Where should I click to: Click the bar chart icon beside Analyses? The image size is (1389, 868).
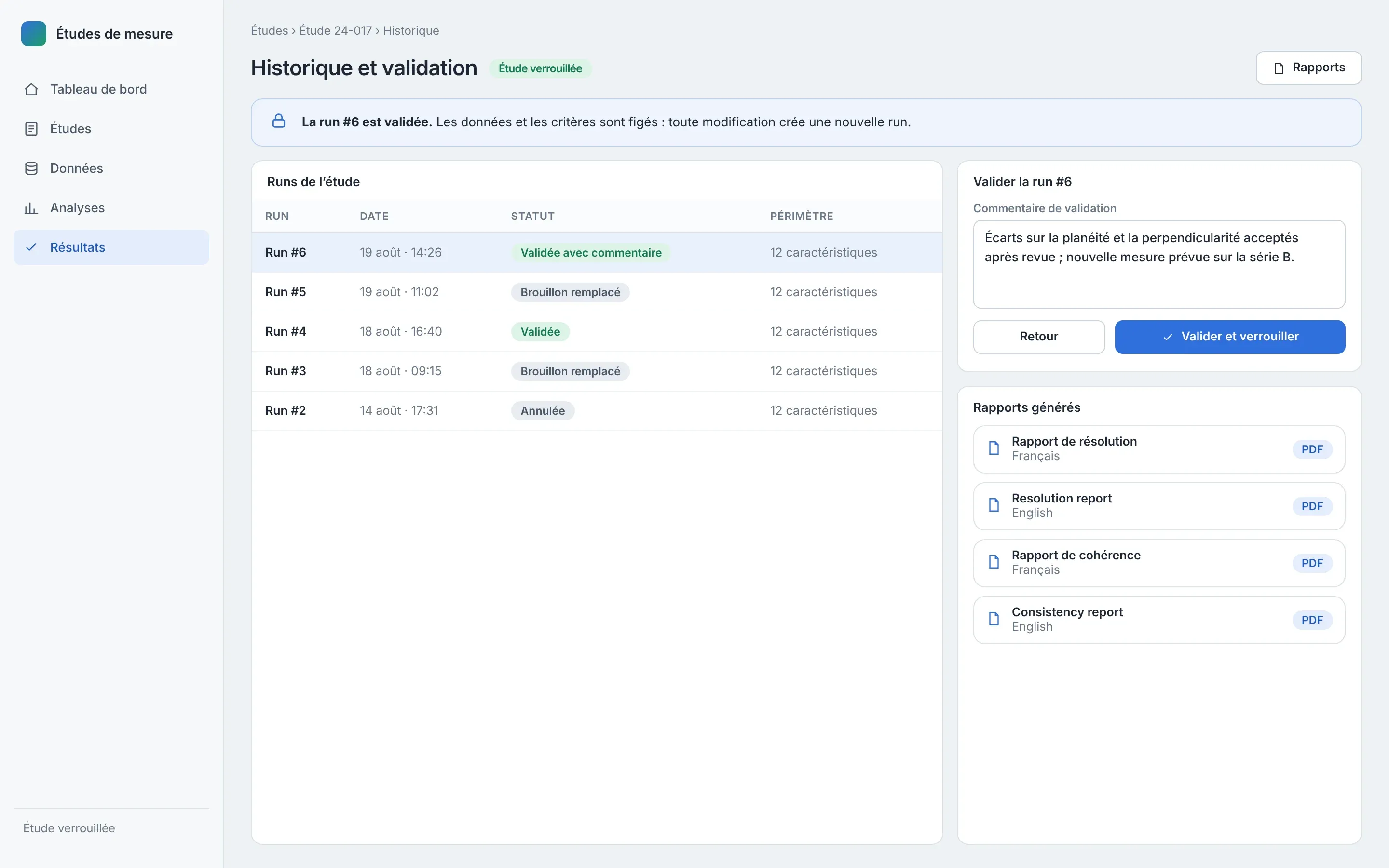(31, 208)
